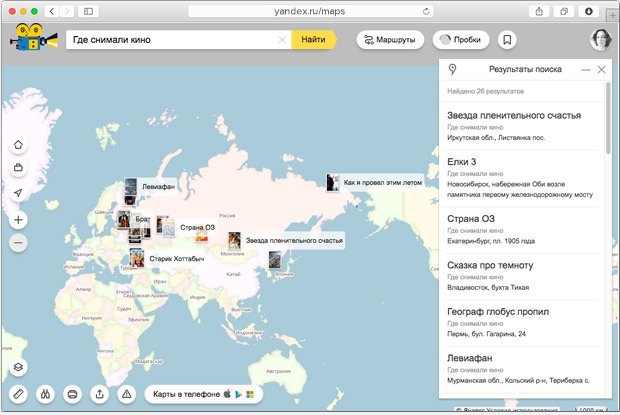Click address Иркутская обл., Листвянка пос.
Screen dimensions: 620x415
[x=496, y=138]
